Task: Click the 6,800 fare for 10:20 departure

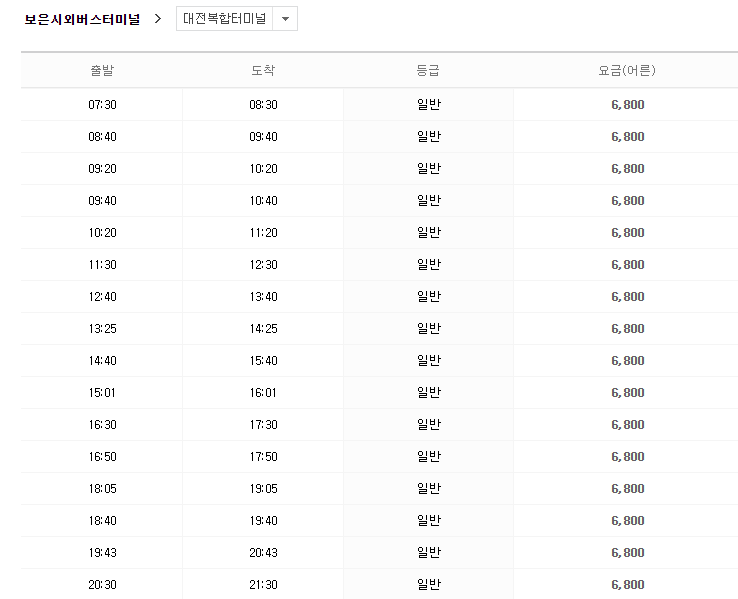Action: click(627, 232)
